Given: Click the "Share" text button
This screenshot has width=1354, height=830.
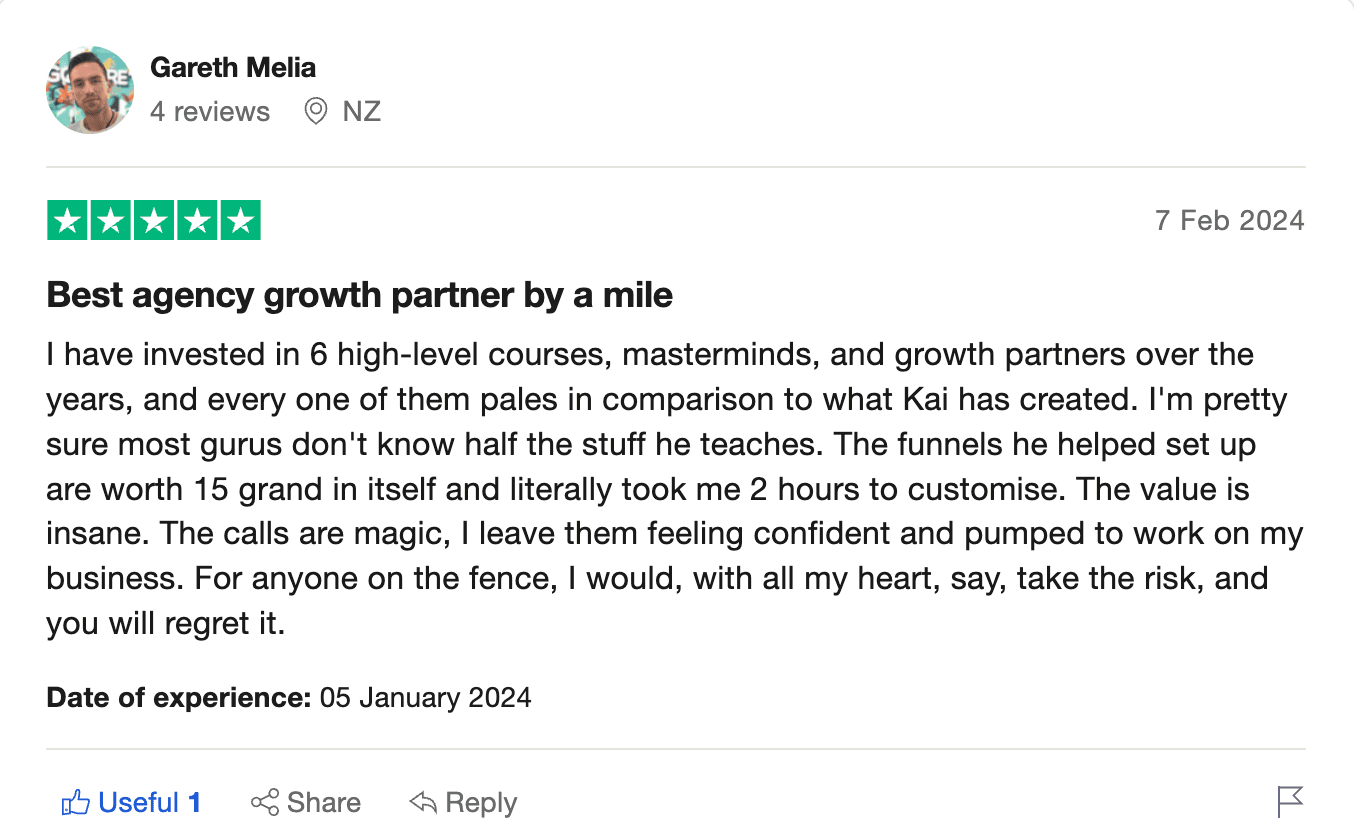Looking at the screenshot, I should click(324, 802).
